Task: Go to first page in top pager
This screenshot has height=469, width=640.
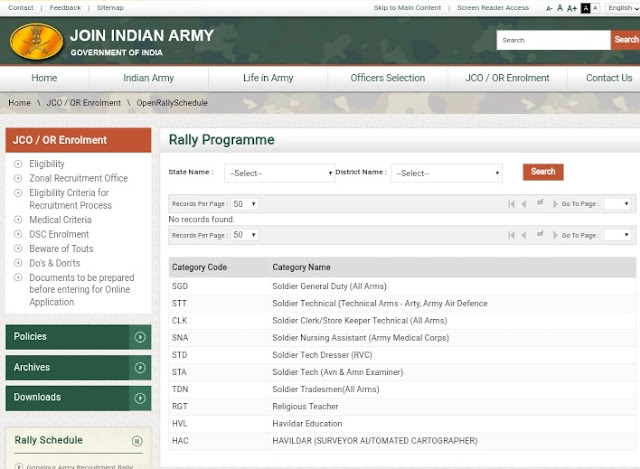Action: tap(511, 204)
